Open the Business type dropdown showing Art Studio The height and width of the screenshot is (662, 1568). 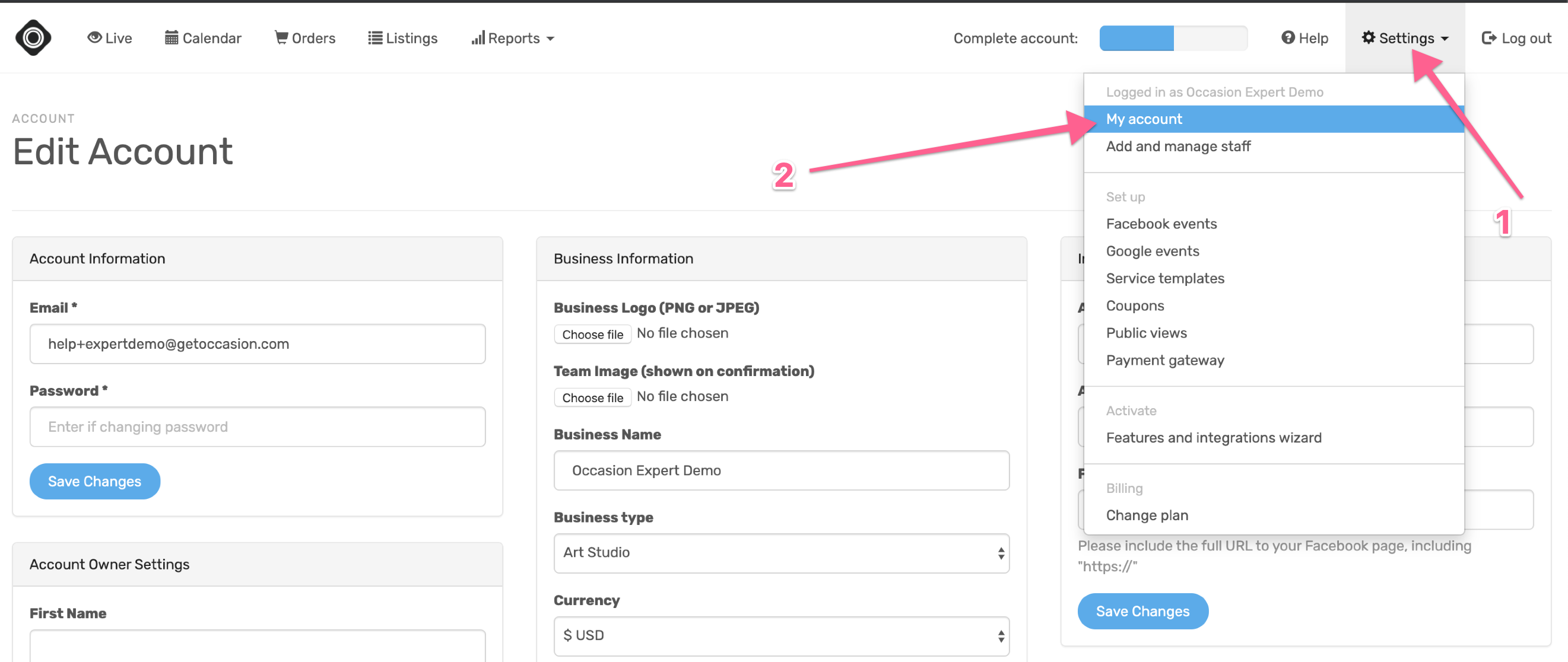[x=781, y=552]
